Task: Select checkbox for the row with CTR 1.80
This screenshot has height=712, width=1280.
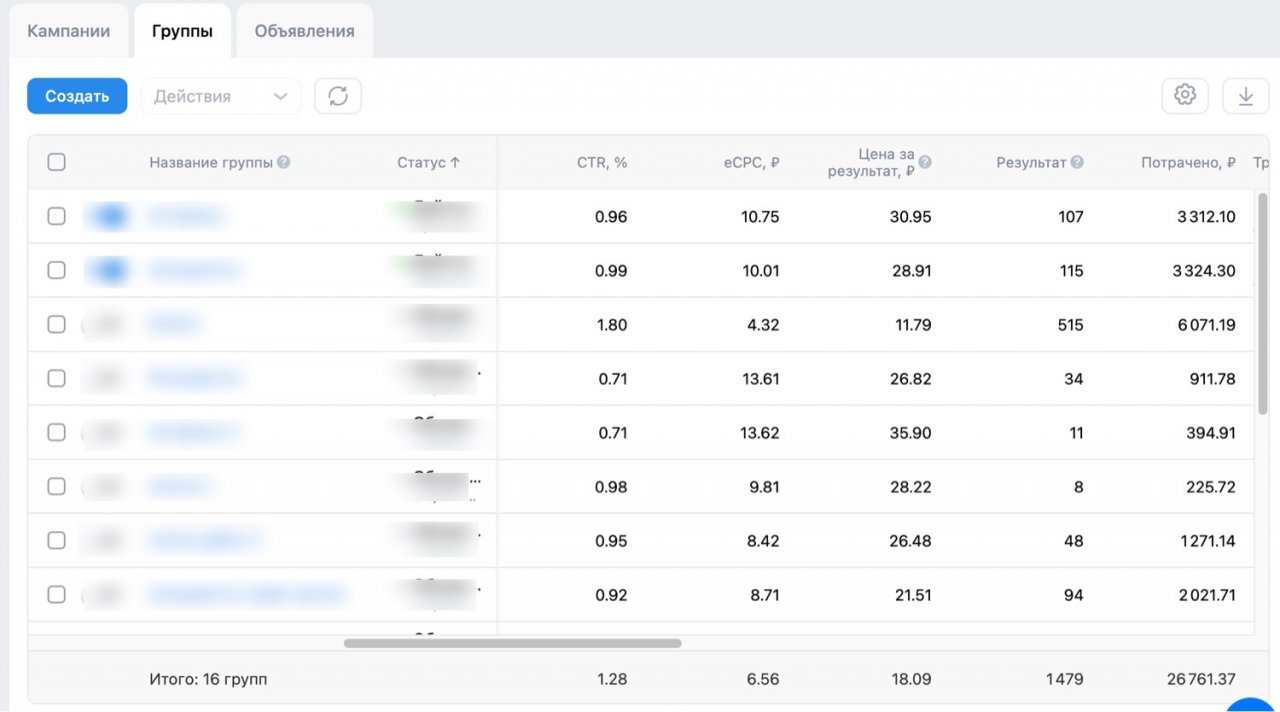Action: (x=57, y=324)
